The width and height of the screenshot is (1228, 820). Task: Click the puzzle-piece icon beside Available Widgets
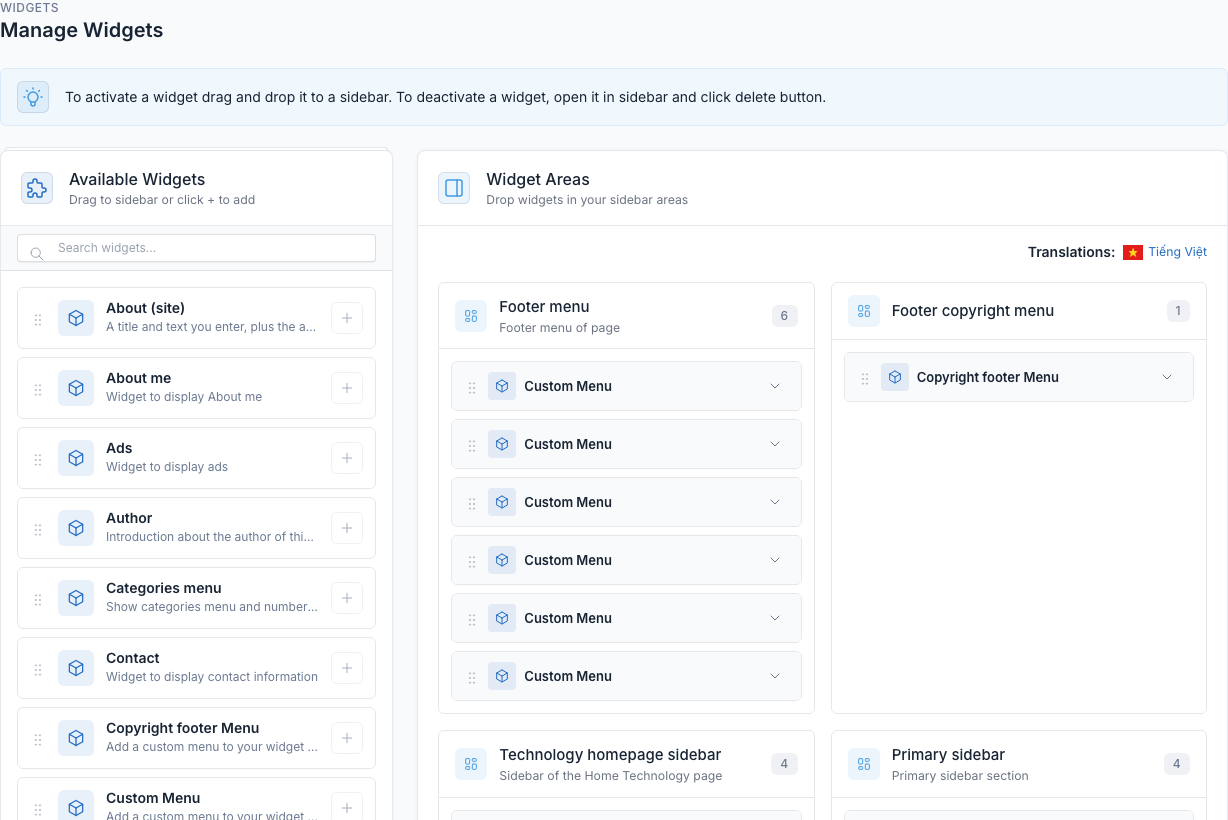click(x=37, y=188)
